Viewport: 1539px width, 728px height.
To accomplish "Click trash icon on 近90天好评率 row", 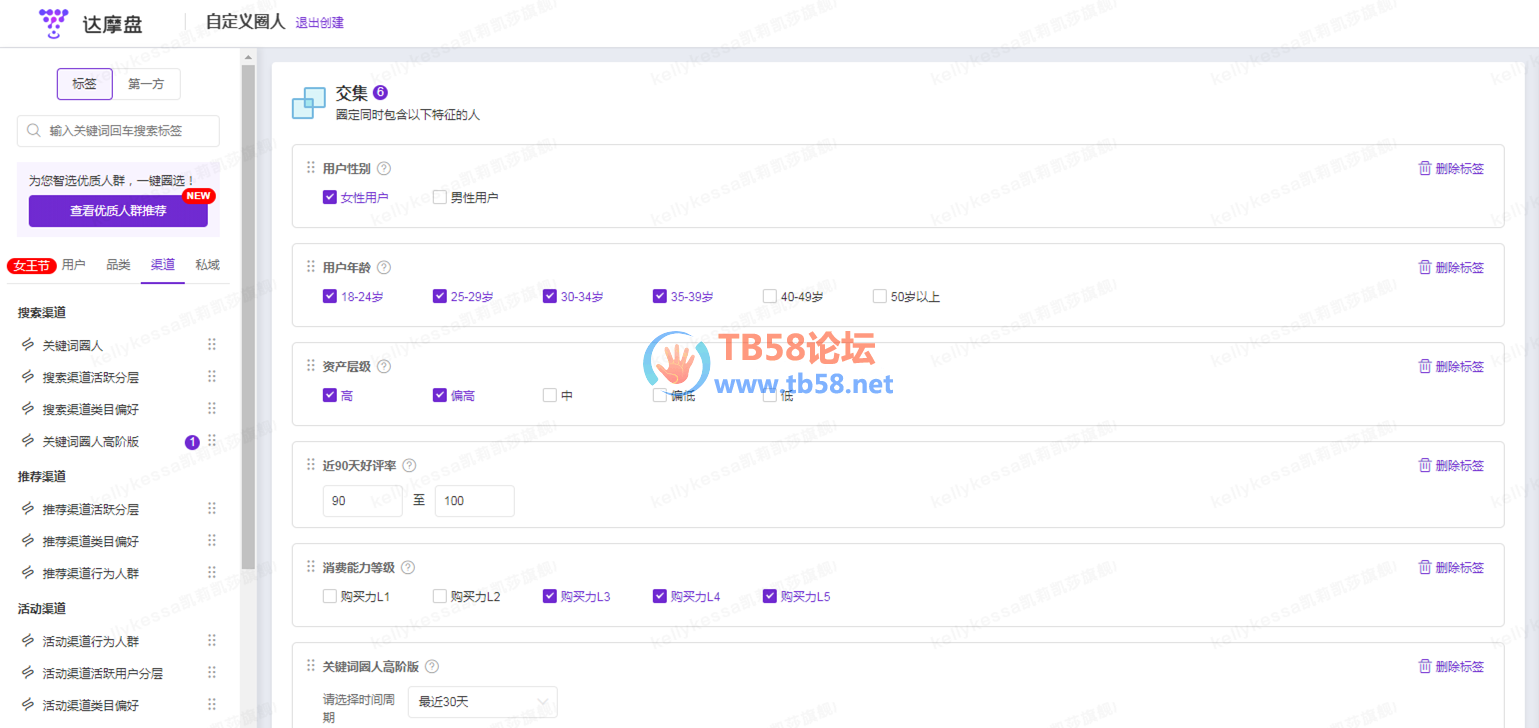I will [1424, 465].
